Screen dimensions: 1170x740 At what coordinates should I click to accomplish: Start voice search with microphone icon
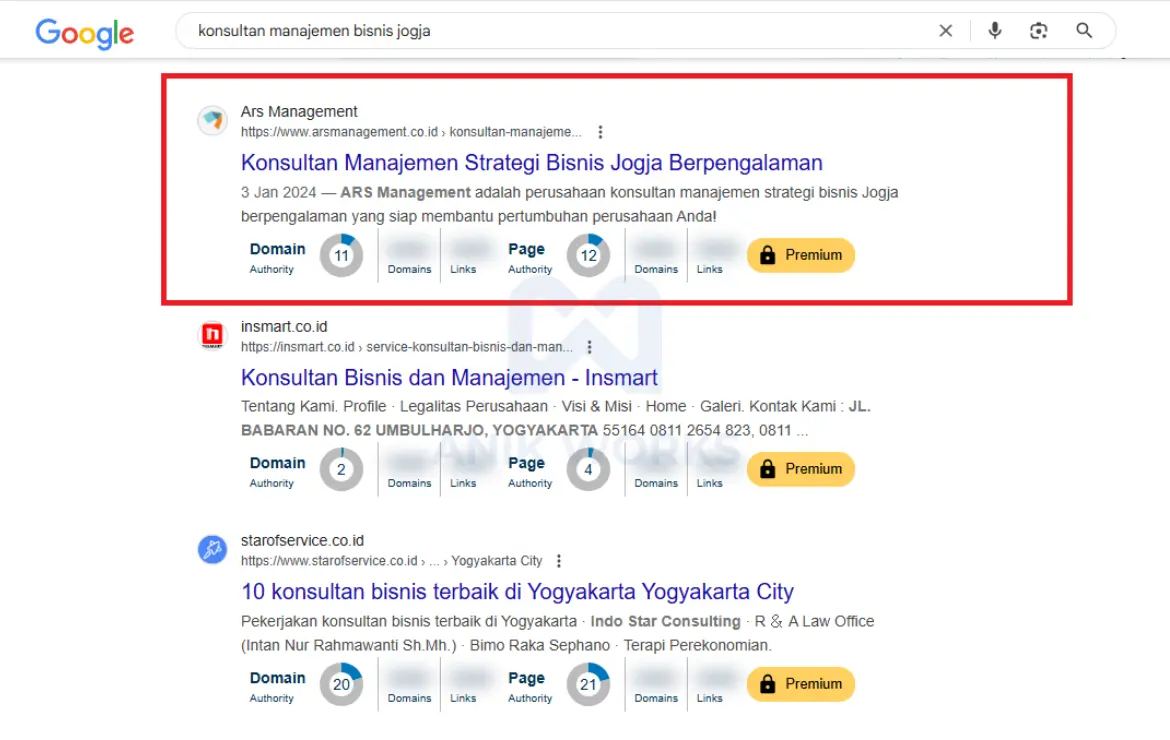[x=994, y=31]
